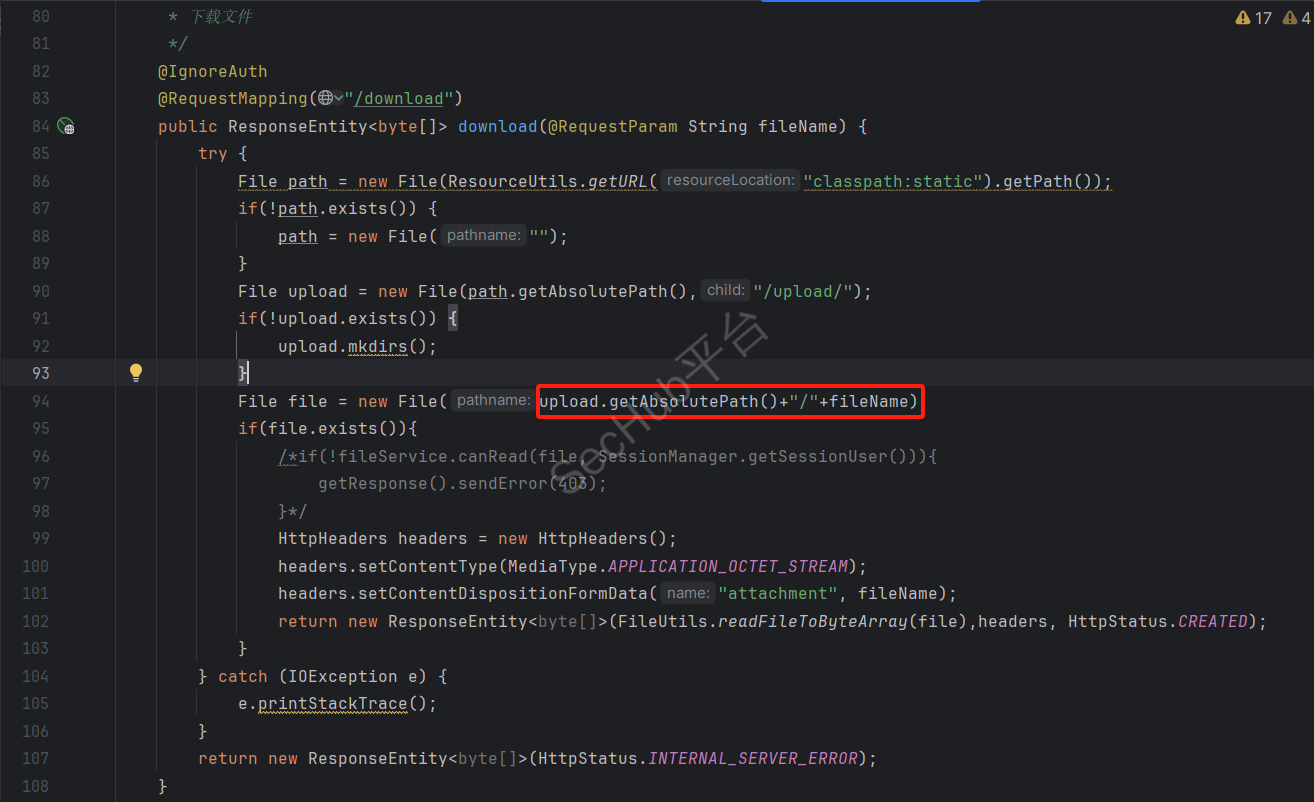
Task: Click the resourceLocation: inlay hint
Action: click(730, 181)
